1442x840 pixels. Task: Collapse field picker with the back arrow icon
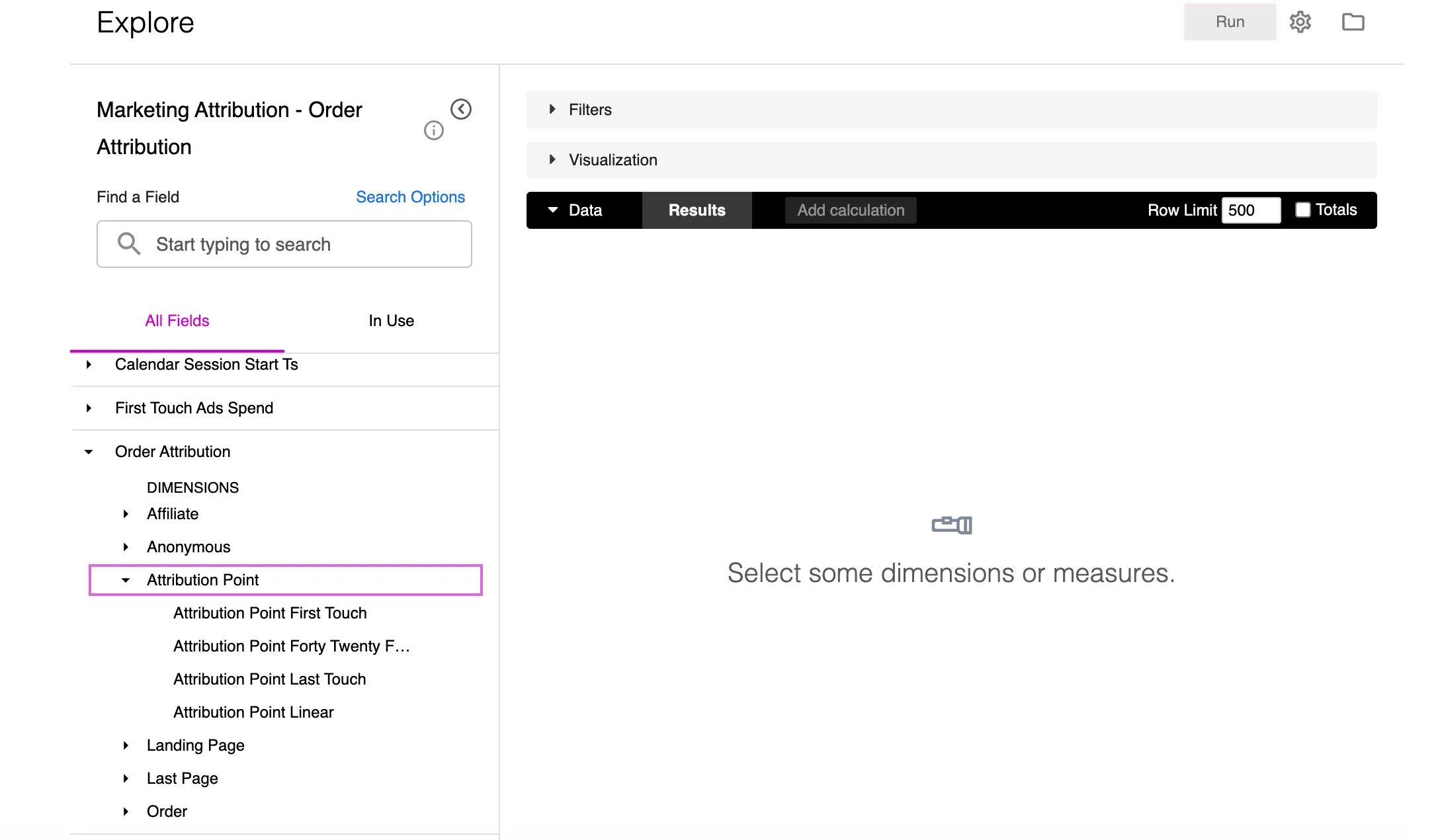tap(461, 109)
